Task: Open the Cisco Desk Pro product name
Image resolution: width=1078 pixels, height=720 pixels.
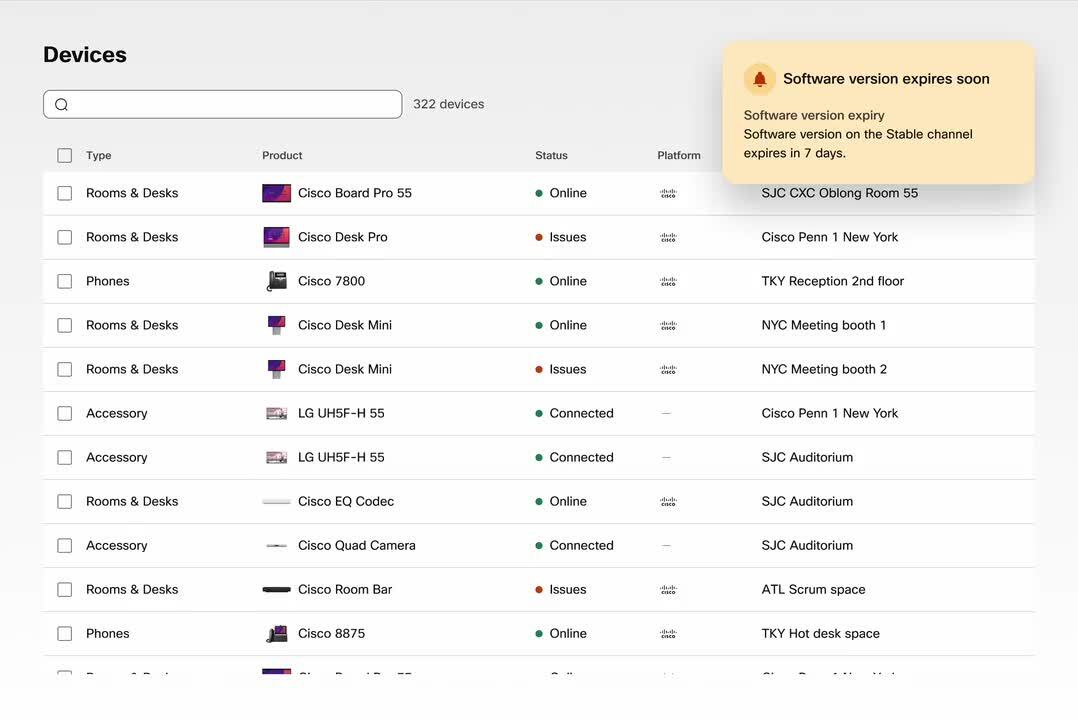Action: coord(342,237)
